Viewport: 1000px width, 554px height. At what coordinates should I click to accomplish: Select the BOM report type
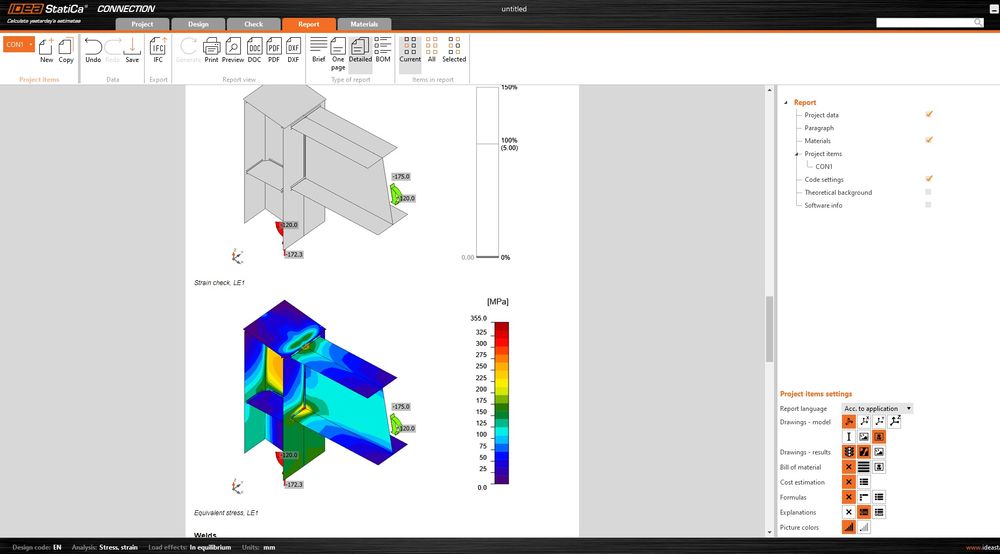click(383, 50)
